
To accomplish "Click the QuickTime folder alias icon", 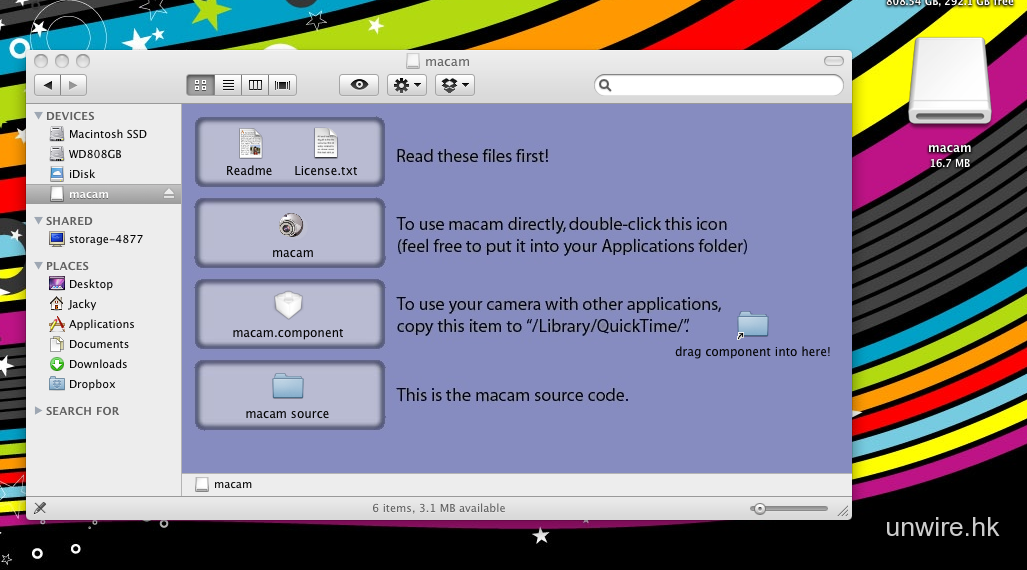I will tap(752, 325).
